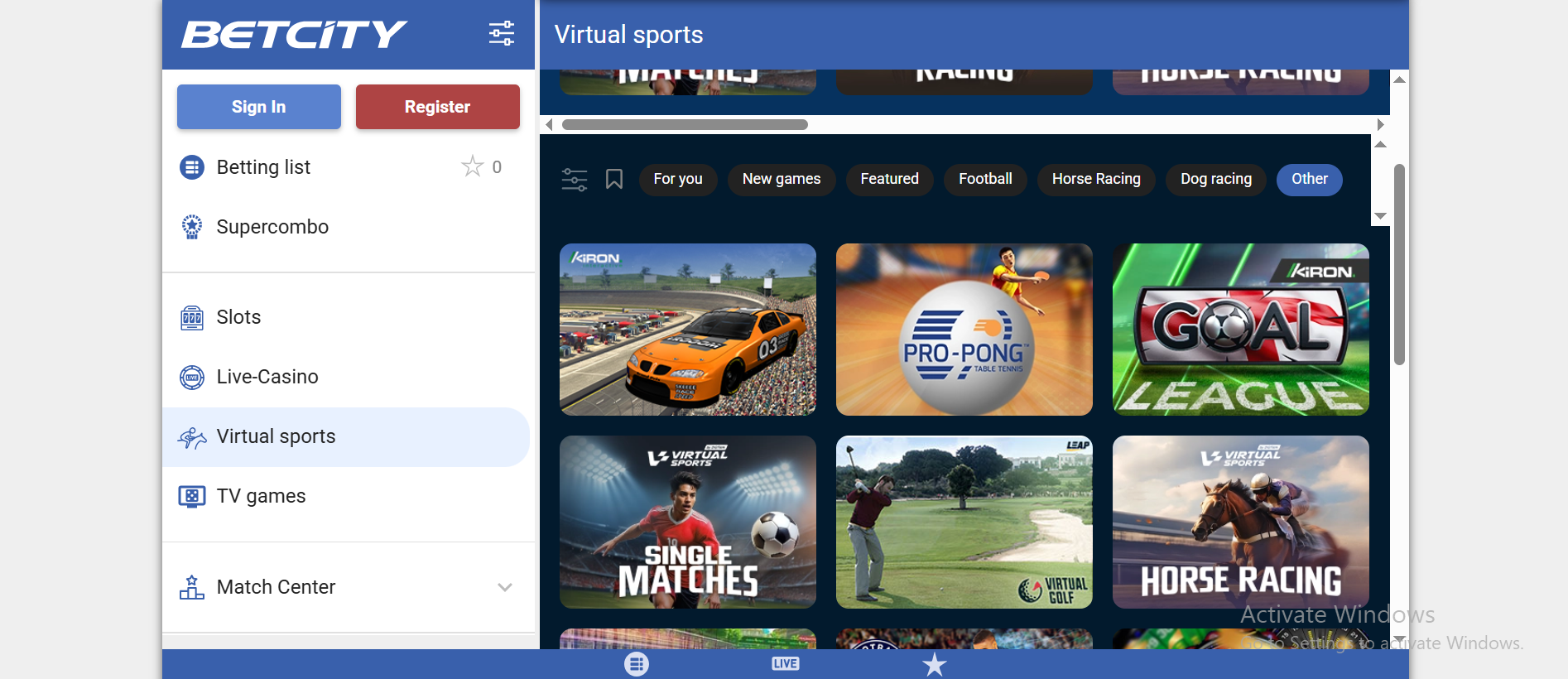Open the Virtual sports menu item
This screenshot has width=1568, height=679.
pyautogui.click(x=346, y=437)
